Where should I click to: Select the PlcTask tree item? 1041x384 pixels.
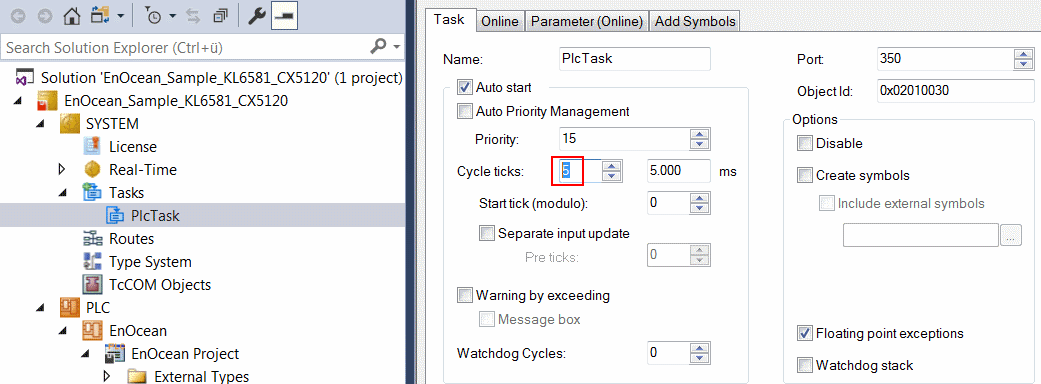click(x=142, y=216)
